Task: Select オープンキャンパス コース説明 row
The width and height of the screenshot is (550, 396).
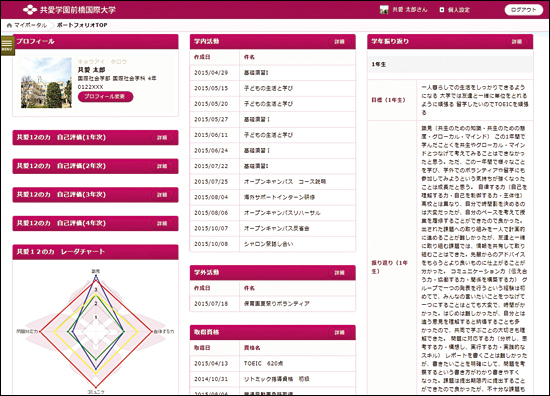Action: (273, 182)
